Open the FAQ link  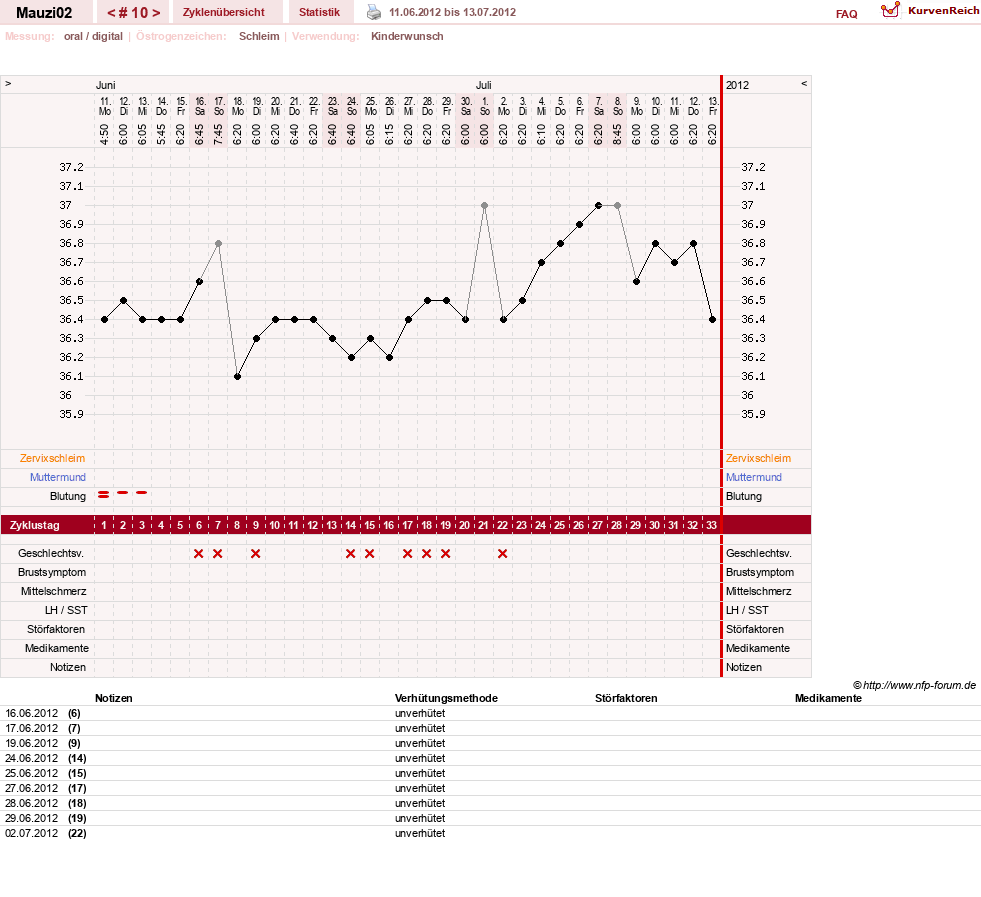tap(846, 14)
